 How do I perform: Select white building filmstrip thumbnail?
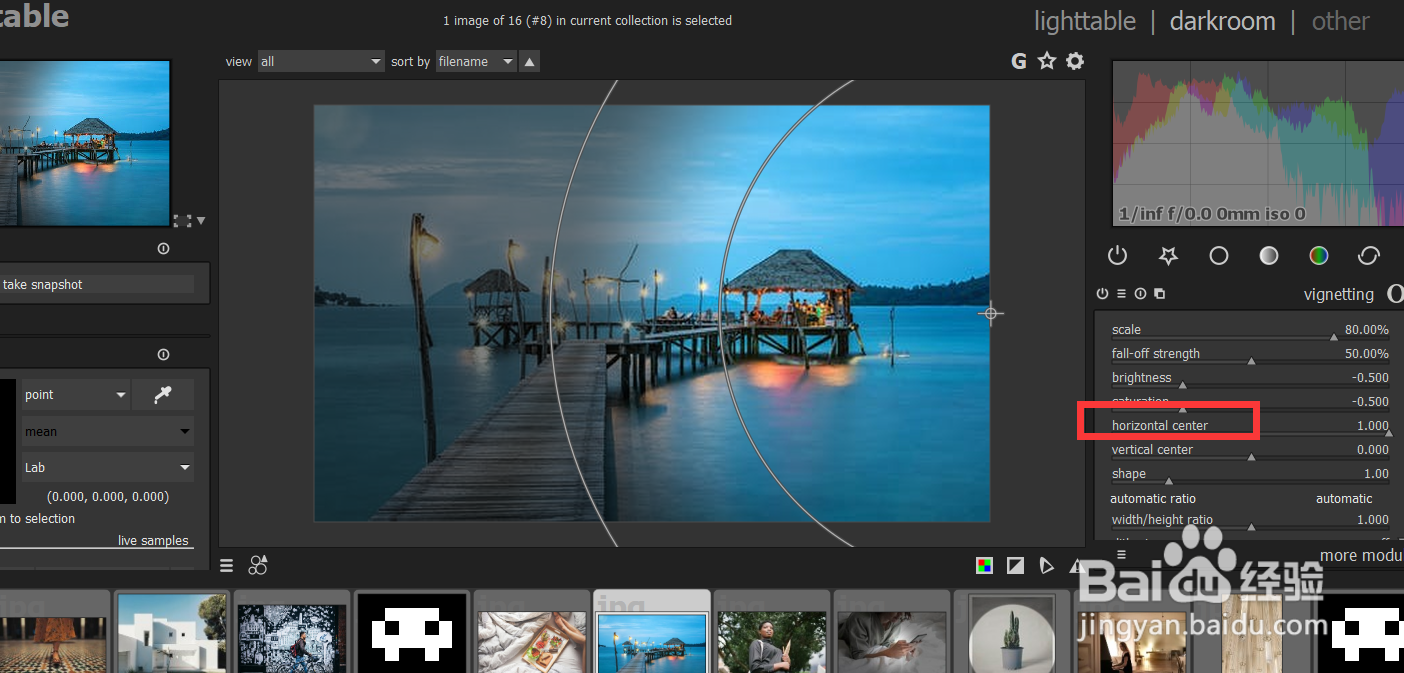pos(172,632)
